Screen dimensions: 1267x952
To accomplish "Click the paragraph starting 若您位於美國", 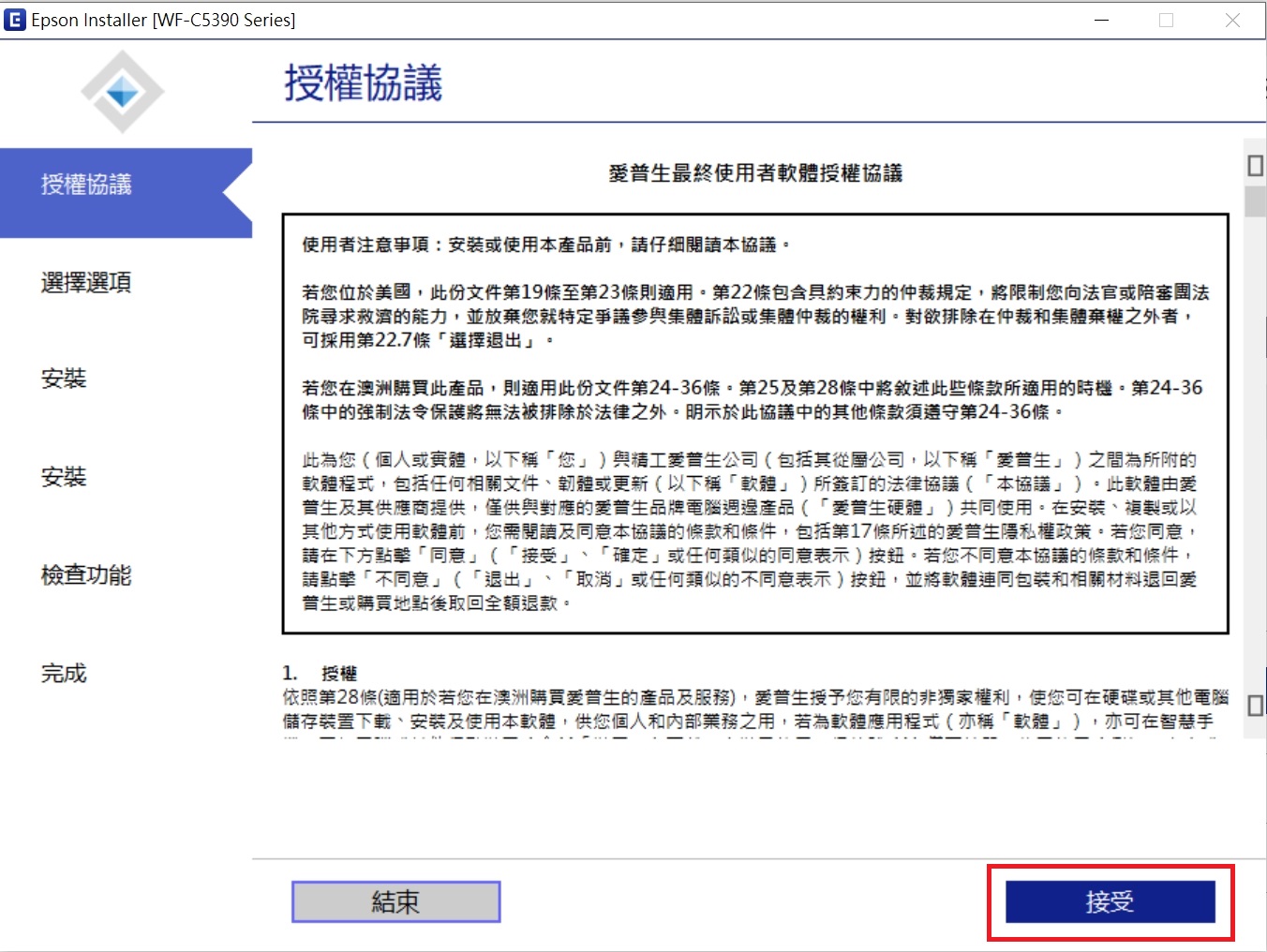I will (755, 316).
